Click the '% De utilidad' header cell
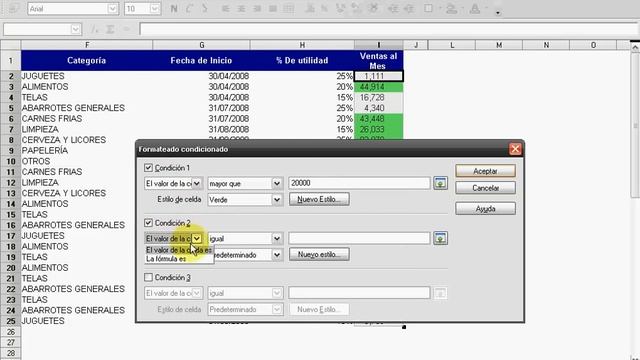Viewport: 640px width, 360px height. click(302, 60)
